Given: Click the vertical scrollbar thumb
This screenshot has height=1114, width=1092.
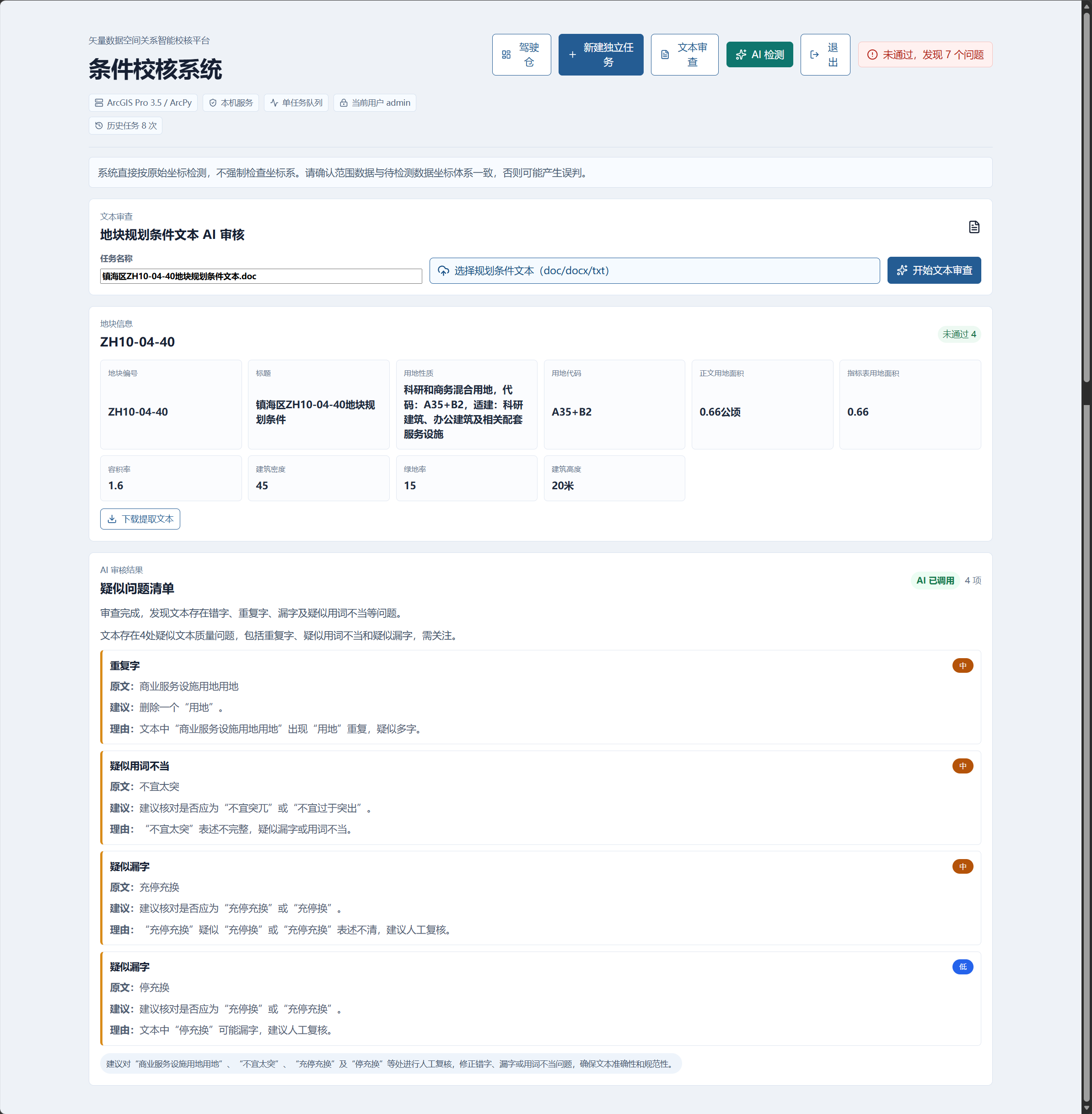Looking at the screenshot, I should point(1086,198).
